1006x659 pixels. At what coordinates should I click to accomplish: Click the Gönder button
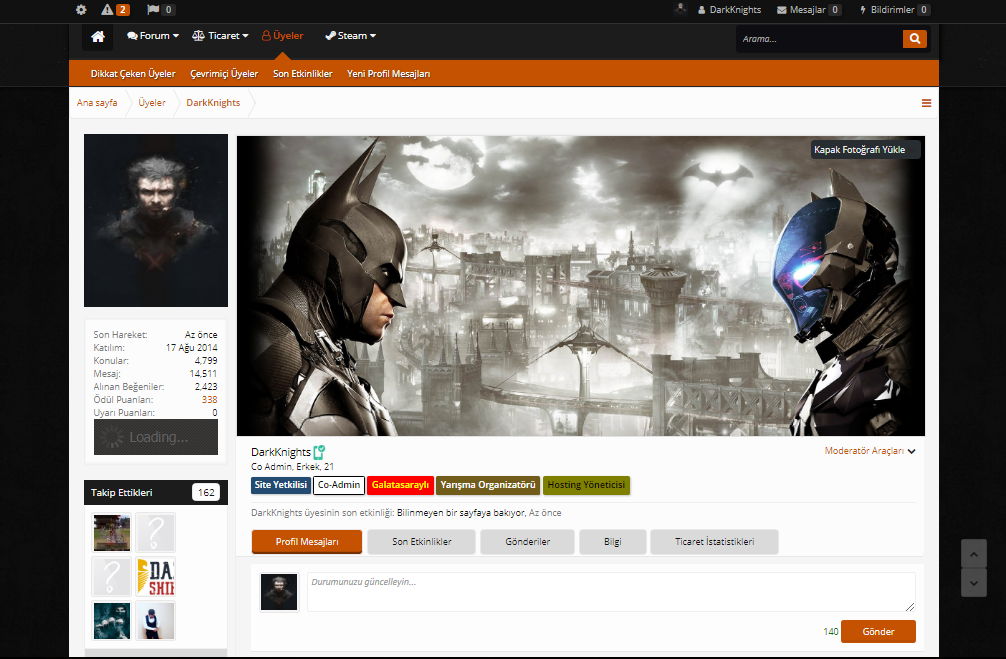coord(878,631)
